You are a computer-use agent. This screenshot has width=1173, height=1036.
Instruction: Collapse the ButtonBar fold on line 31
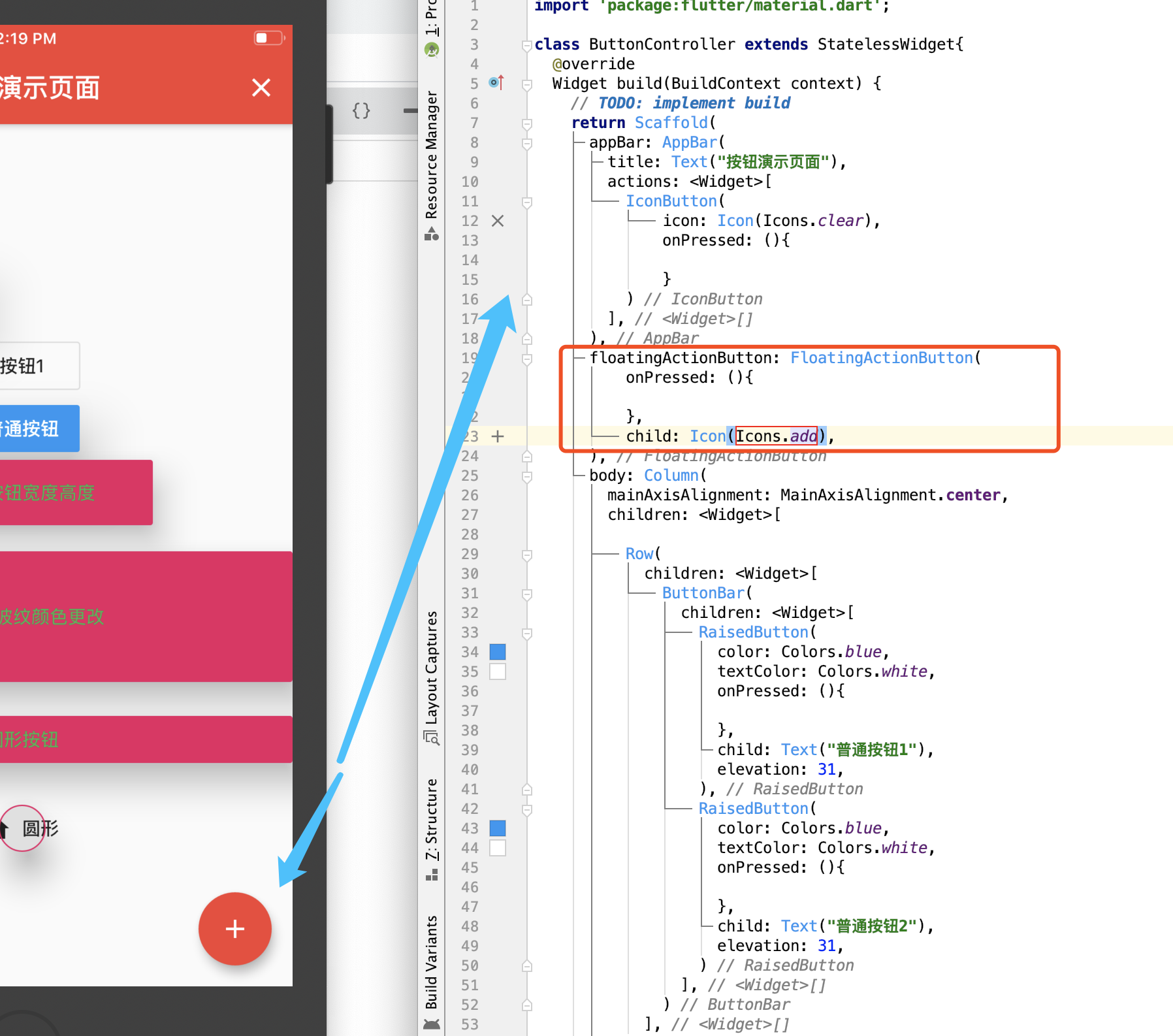[x=527, y=594]
